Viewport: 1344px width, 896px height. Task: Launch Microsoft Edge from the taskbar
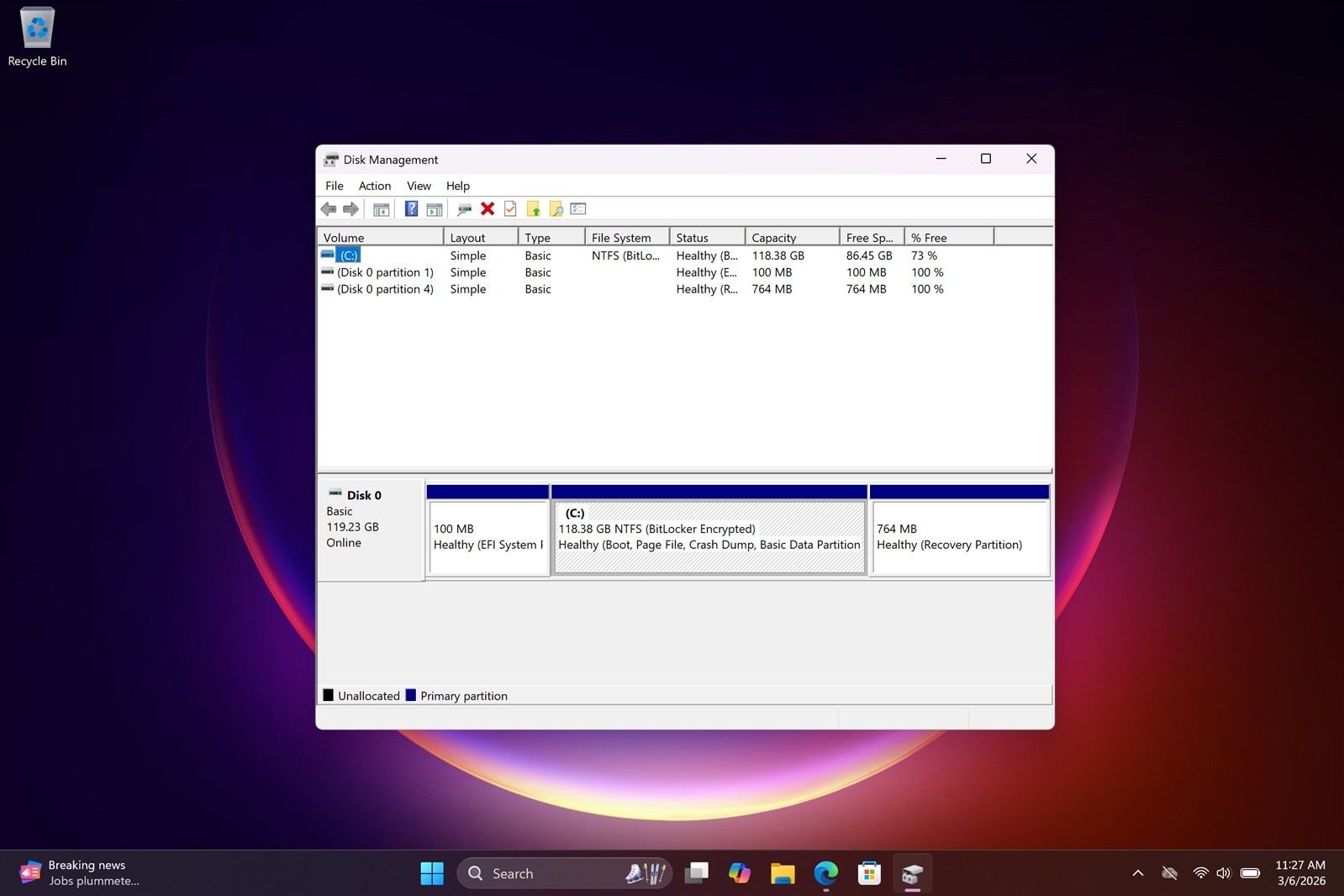pyautogui.click(x=826, y=873)
